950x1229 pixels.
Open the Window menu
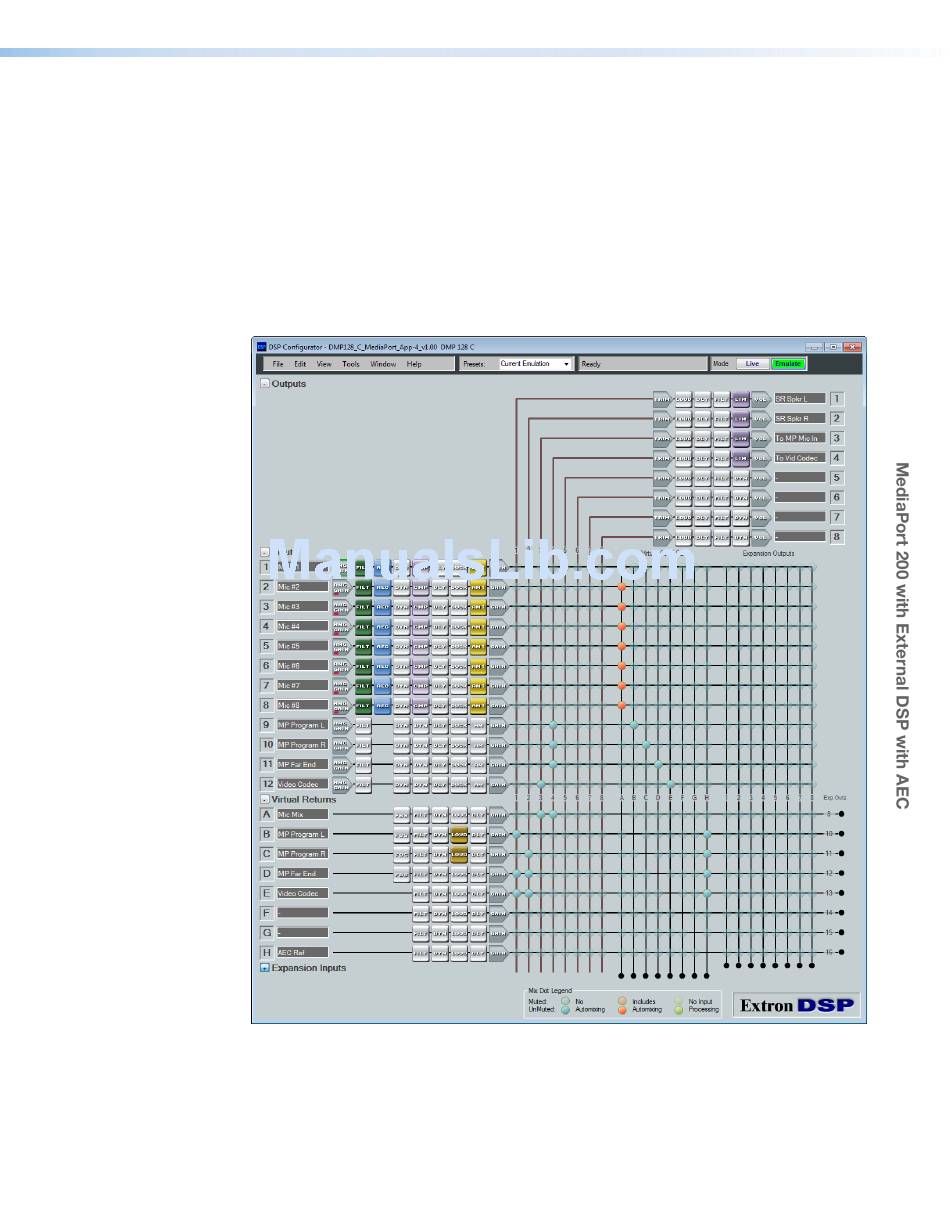coord(383,364)
